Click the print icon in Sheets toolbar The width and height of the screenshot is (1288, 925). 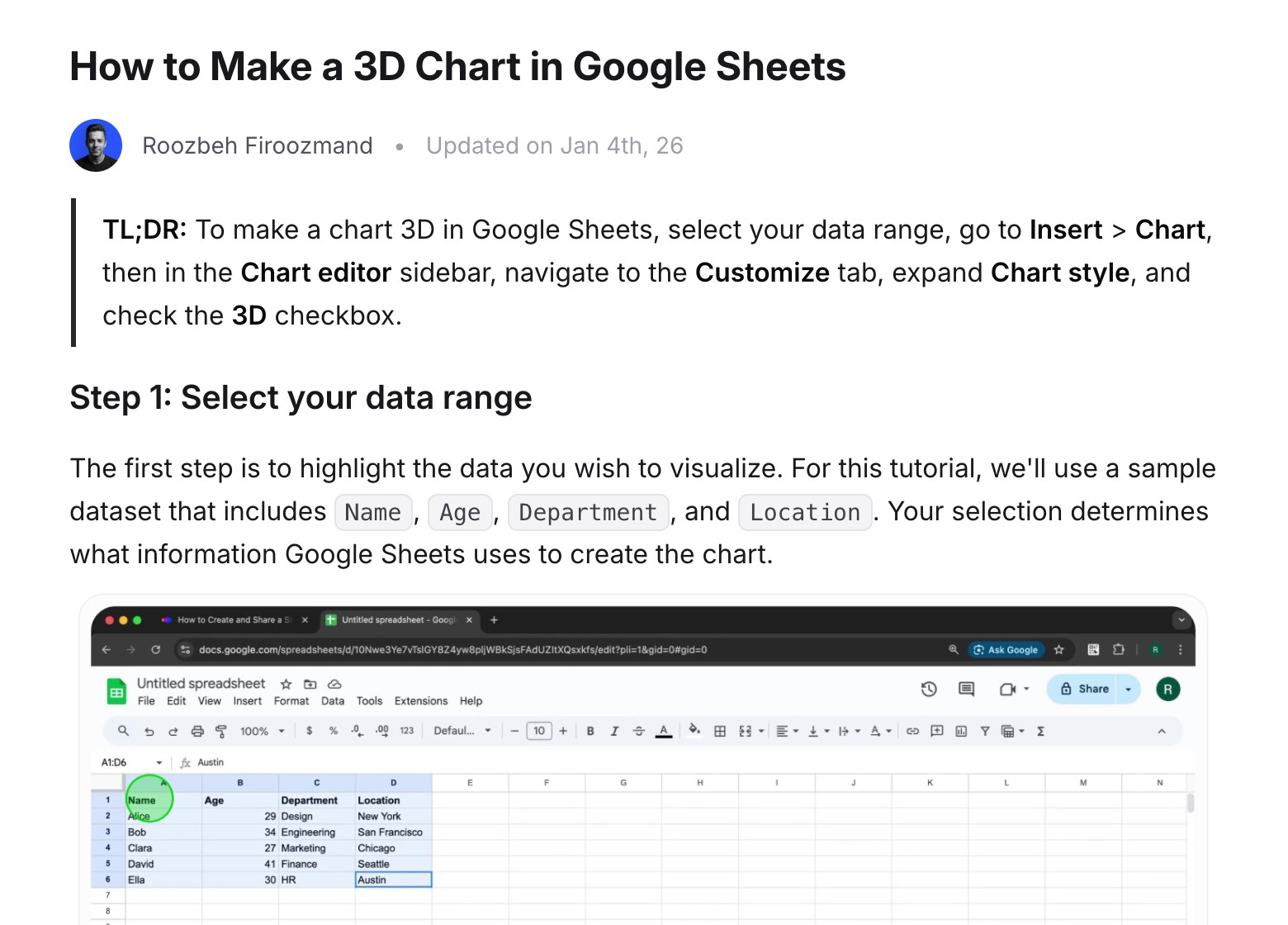(197, 731)
